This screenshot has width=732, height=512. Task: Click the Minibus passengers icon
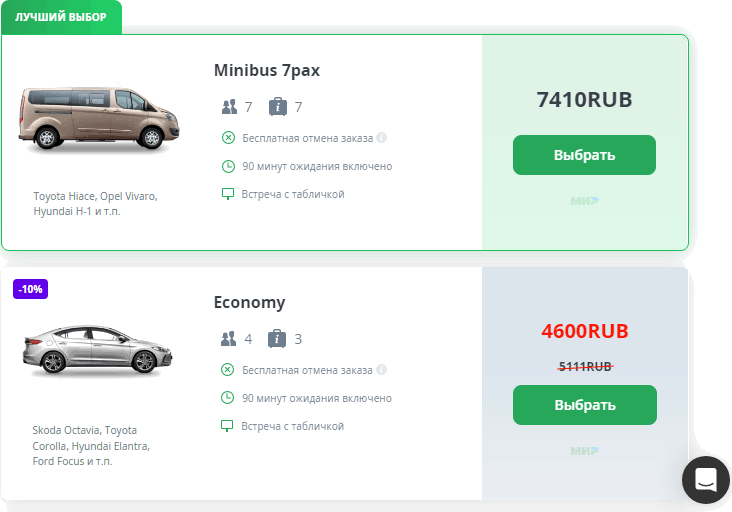[x=229, y=107]
